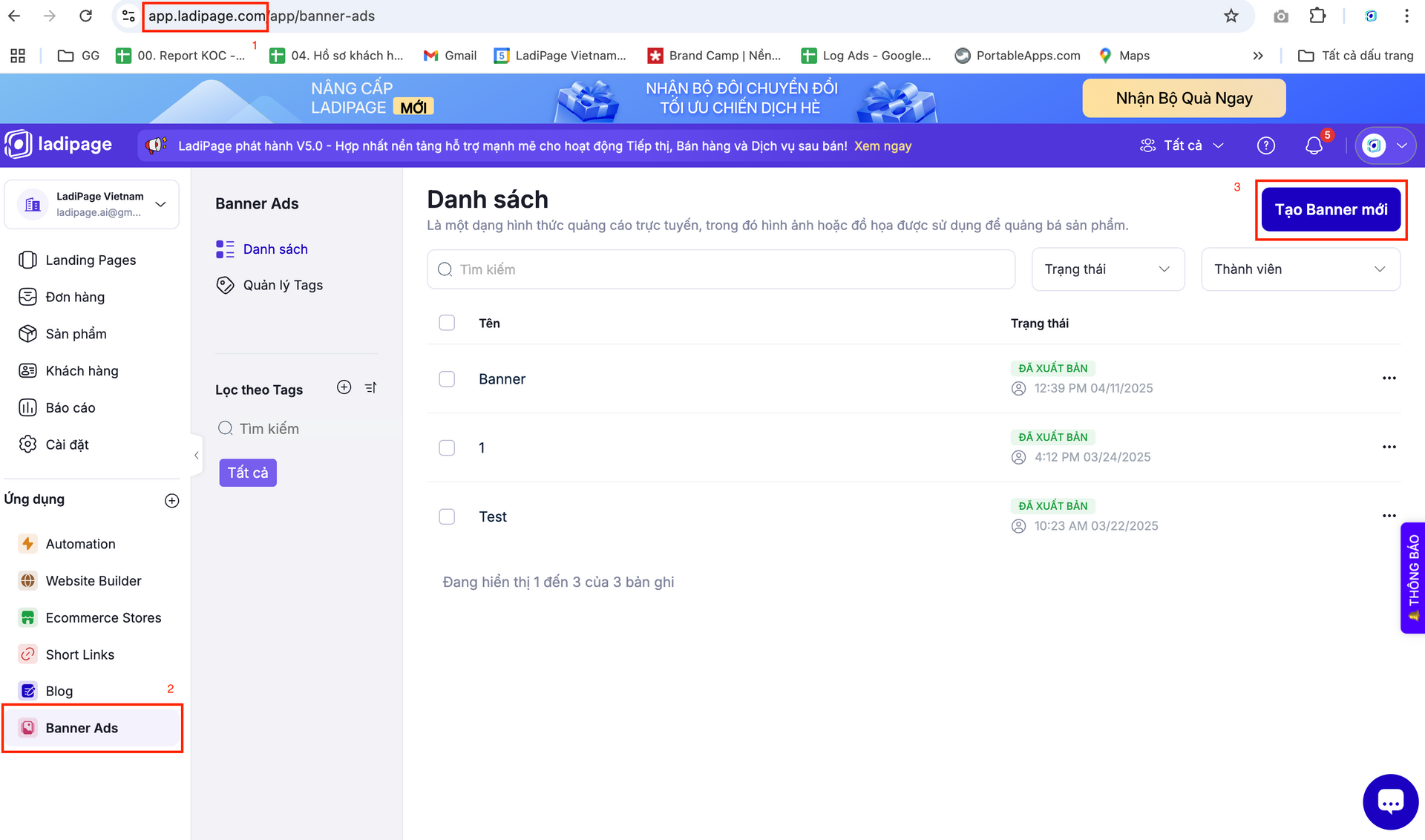This screenshot has width=1425, height=840.
Task: Open the Chrome apps grid
Action: pyautogui.click(x=18, y=56)
